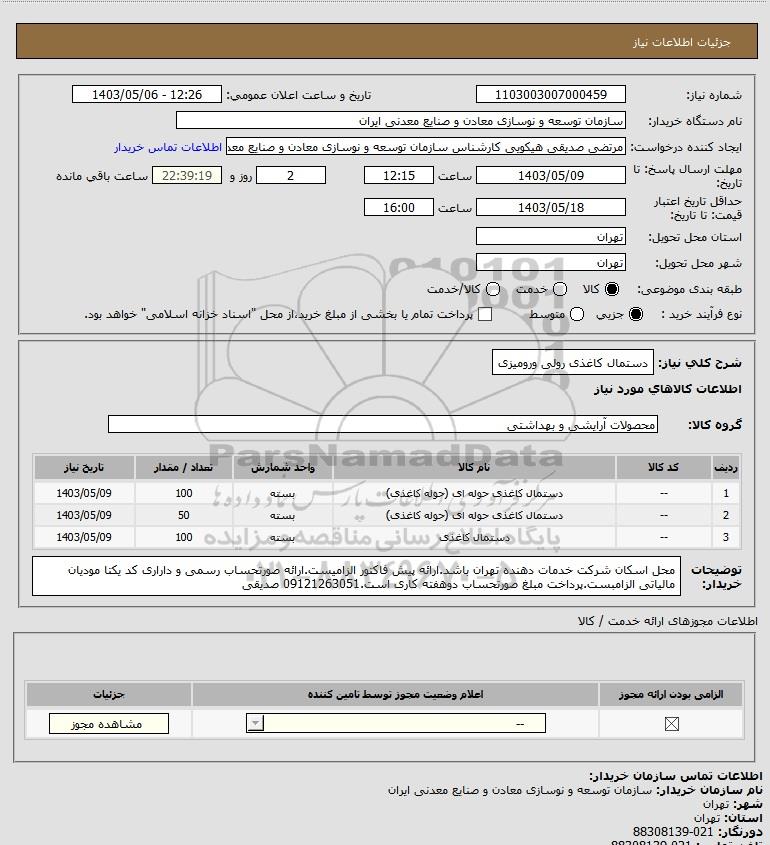The image size is (770, 845).
Task: Select the متوسط purchase type radio
Action: click(577, 314)
